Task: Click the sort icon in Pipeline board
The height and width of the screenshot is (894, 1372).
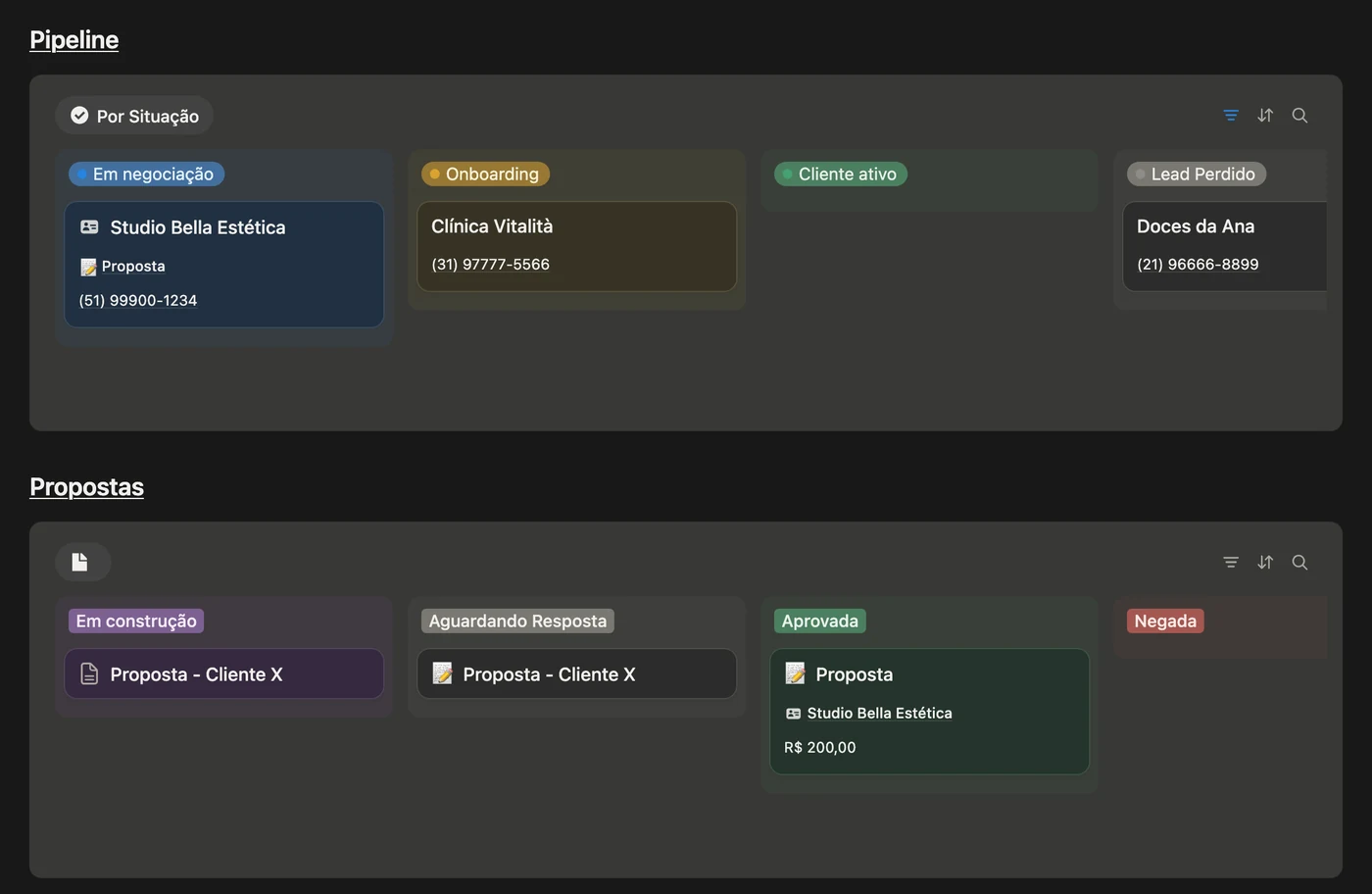Action: (x=1265, y=116)
